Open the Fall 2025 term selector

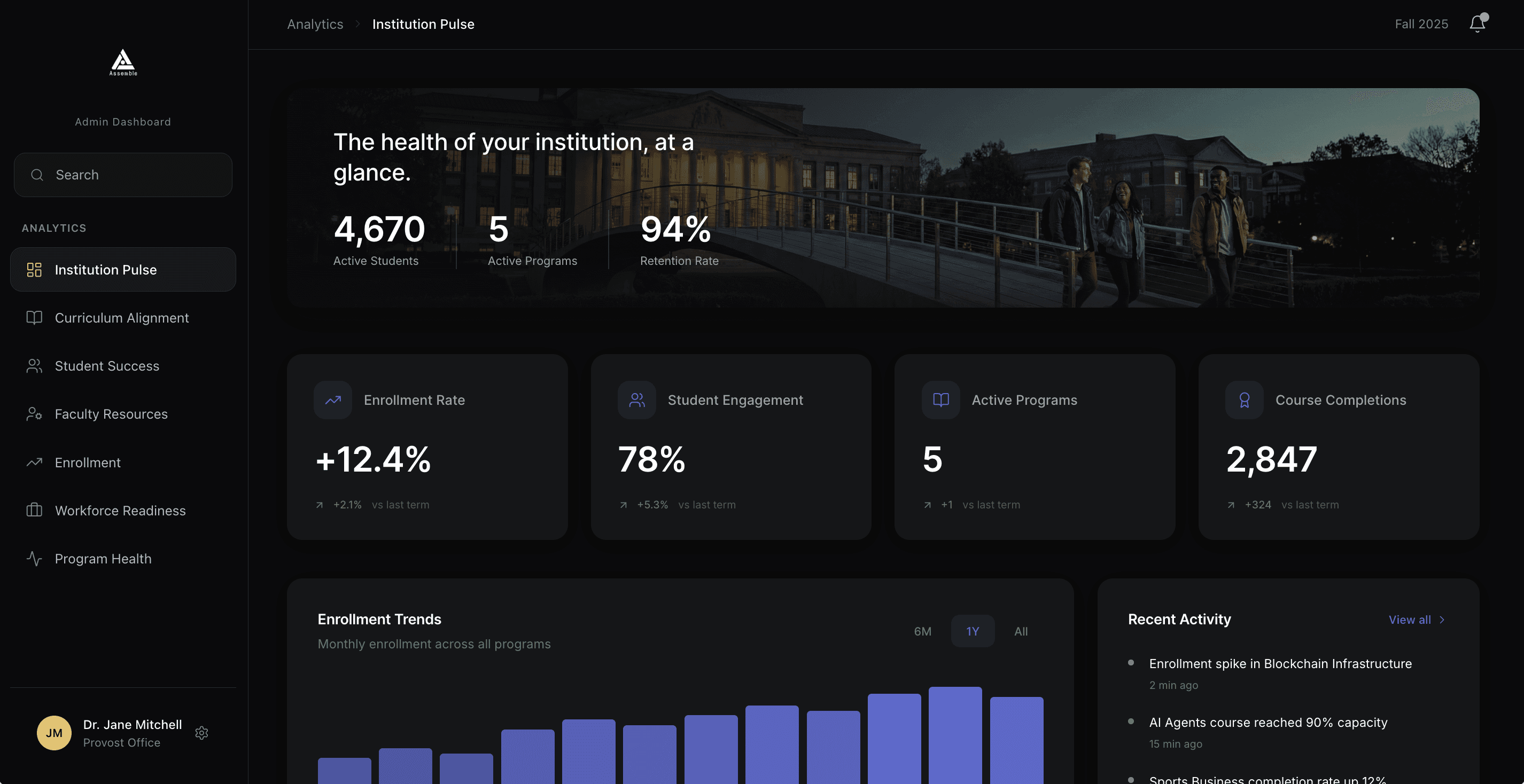click(x=1421, y=24)
